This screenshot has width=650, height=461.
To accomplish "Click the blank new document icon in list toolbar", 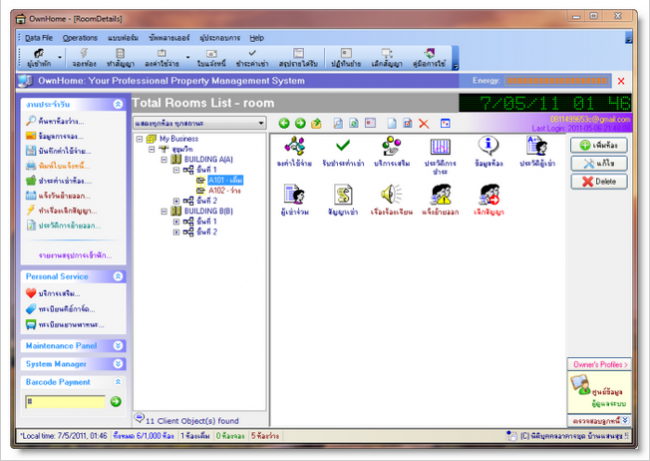I will click(x=392, y=123).
